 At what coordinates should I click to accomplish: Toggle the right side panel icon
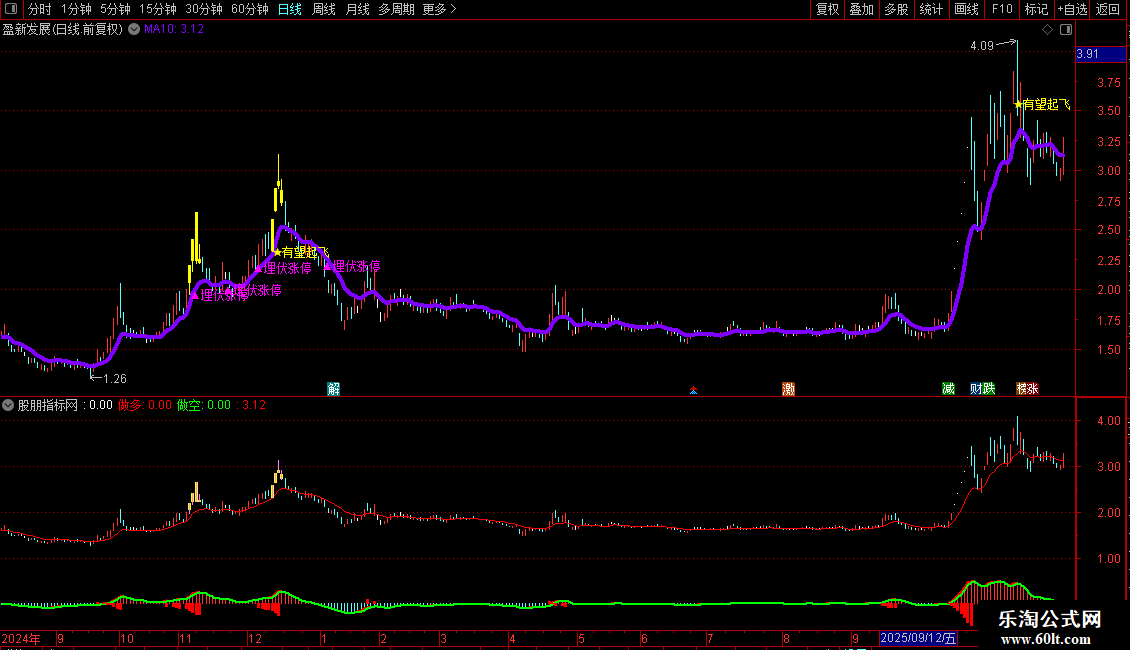(x=1066, y=30)
